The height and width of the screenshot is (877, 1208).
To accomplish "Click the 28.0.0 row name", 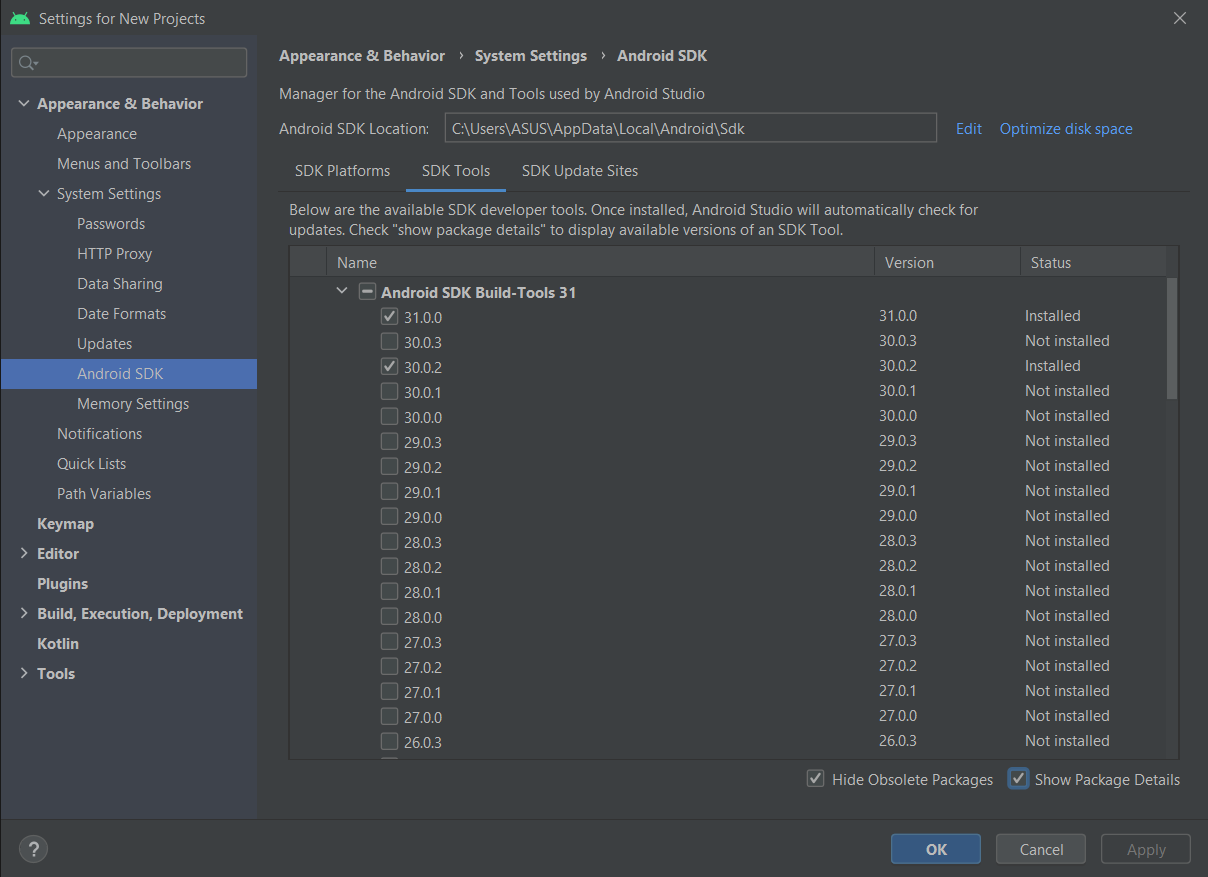I will pos(423,617).
